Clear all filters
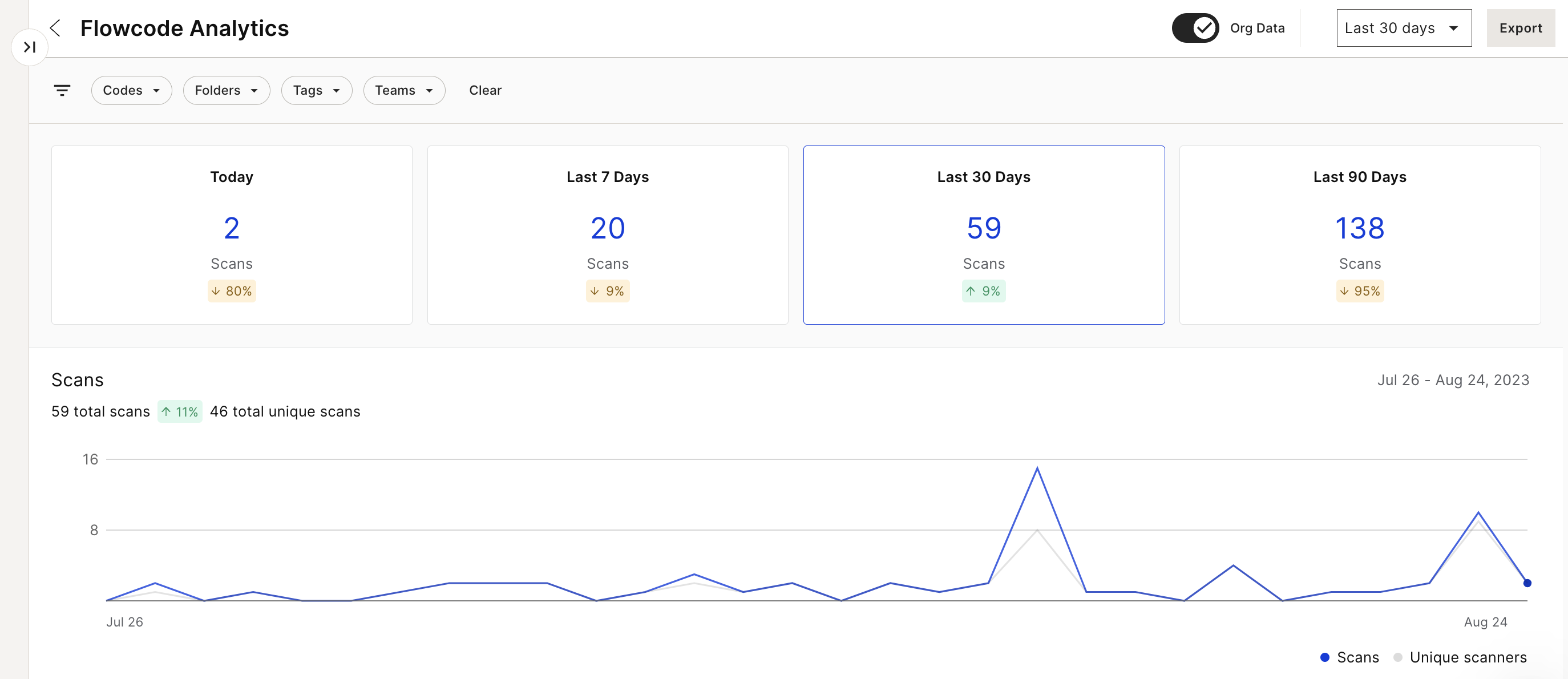The width and height of the screenshot is (1568, 679). 485,91
